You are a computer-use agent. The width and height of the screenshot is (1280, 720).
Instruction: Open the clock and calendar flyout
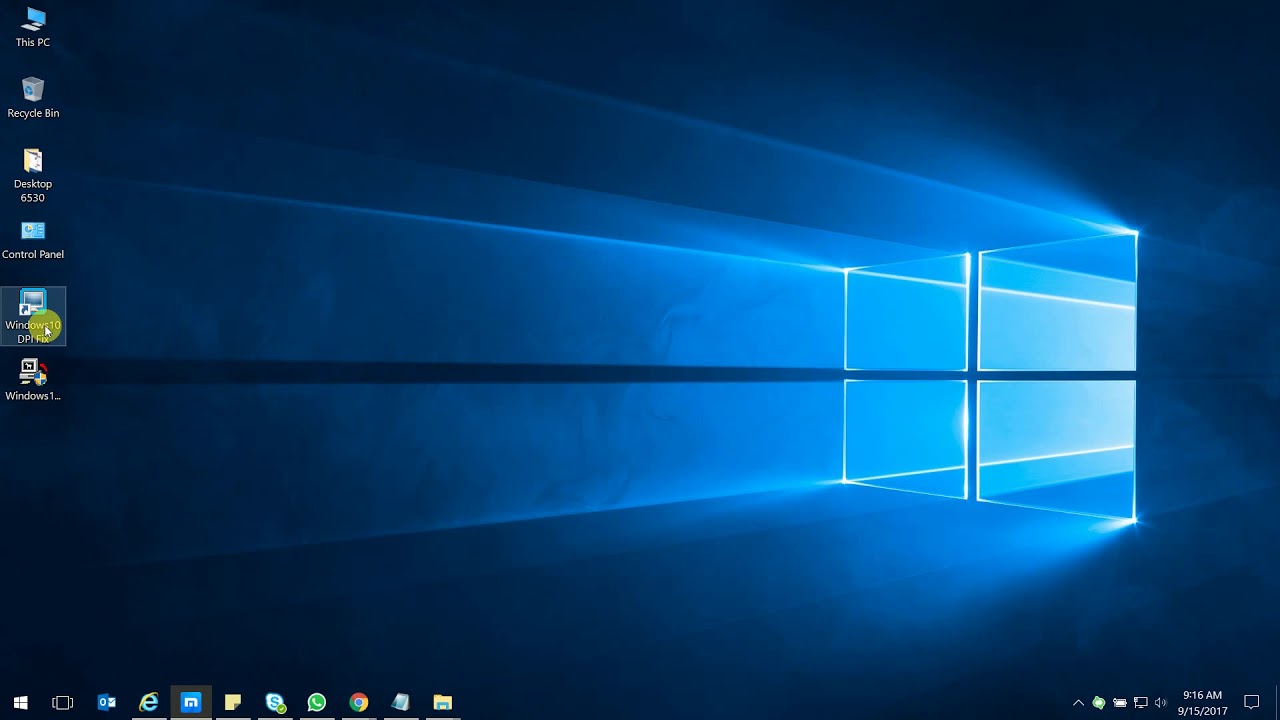pos(1202,703)
